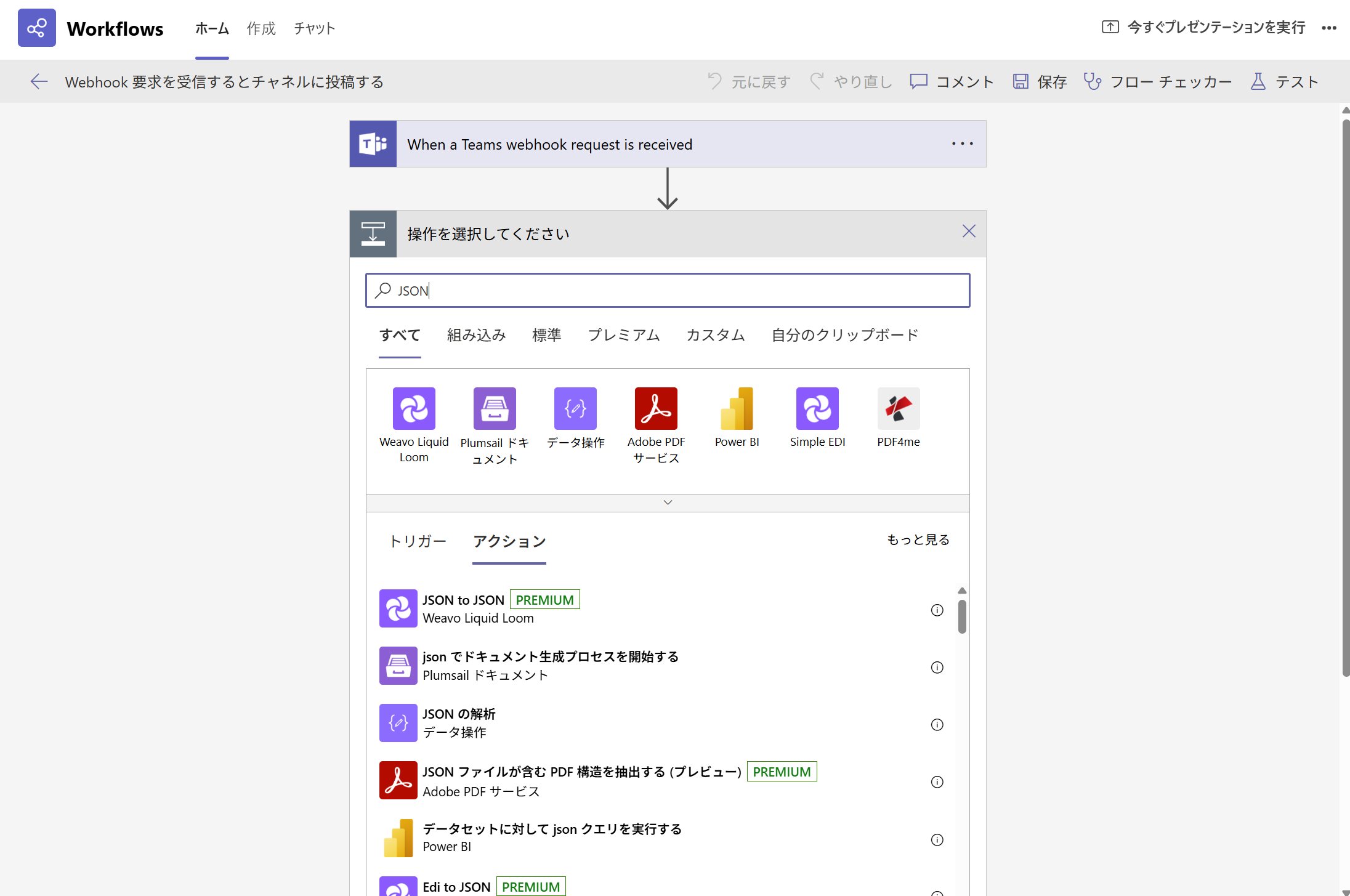
Task: Click the 'When a Teams webhook request is received' card
Action: point(668,144)
